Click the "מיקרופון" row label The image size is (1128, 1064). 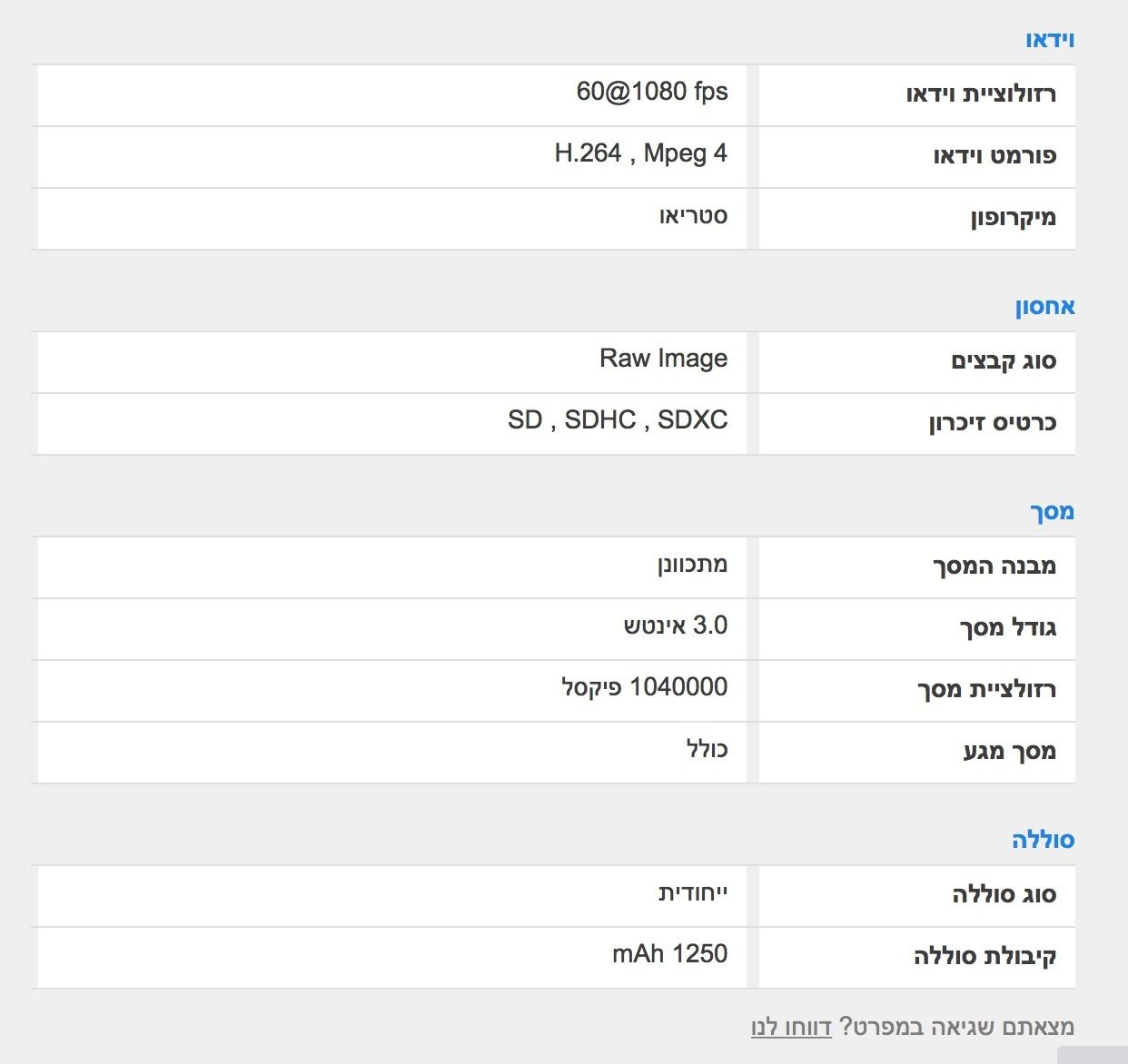click(1013, 218)
